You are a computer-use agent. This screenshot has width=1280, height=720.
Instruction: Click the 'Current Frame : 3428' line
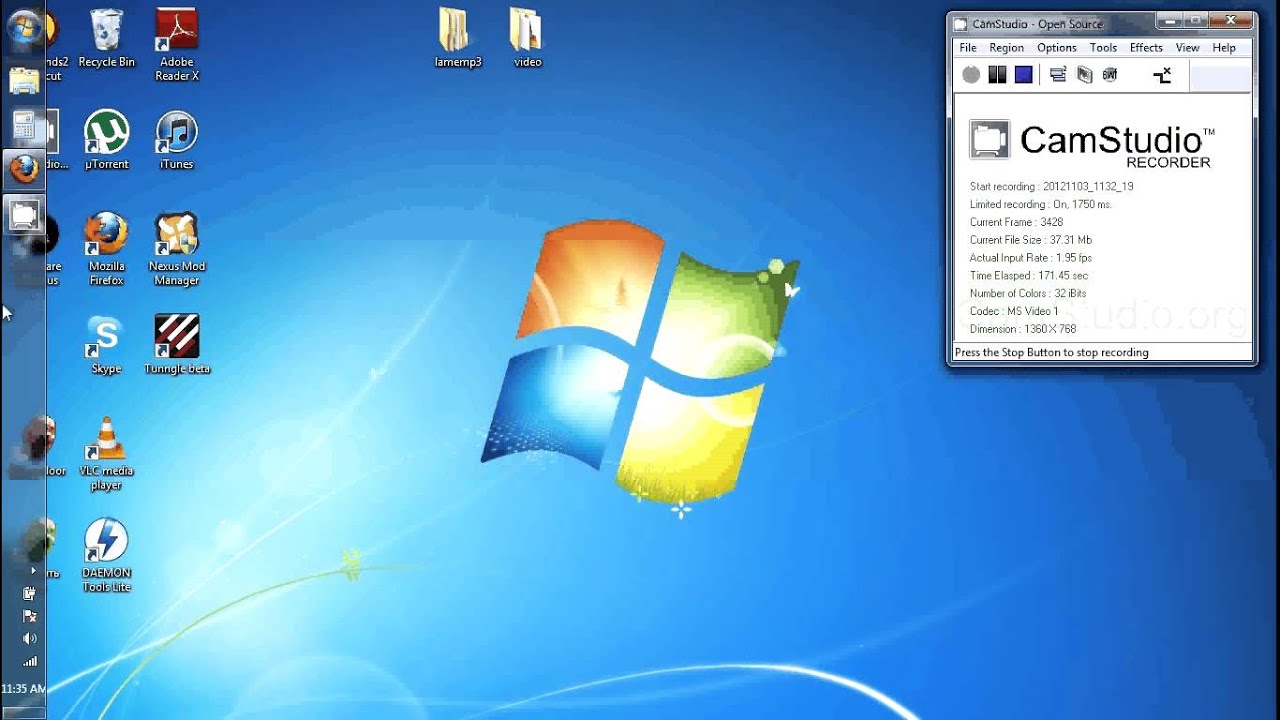[1016, 223]
